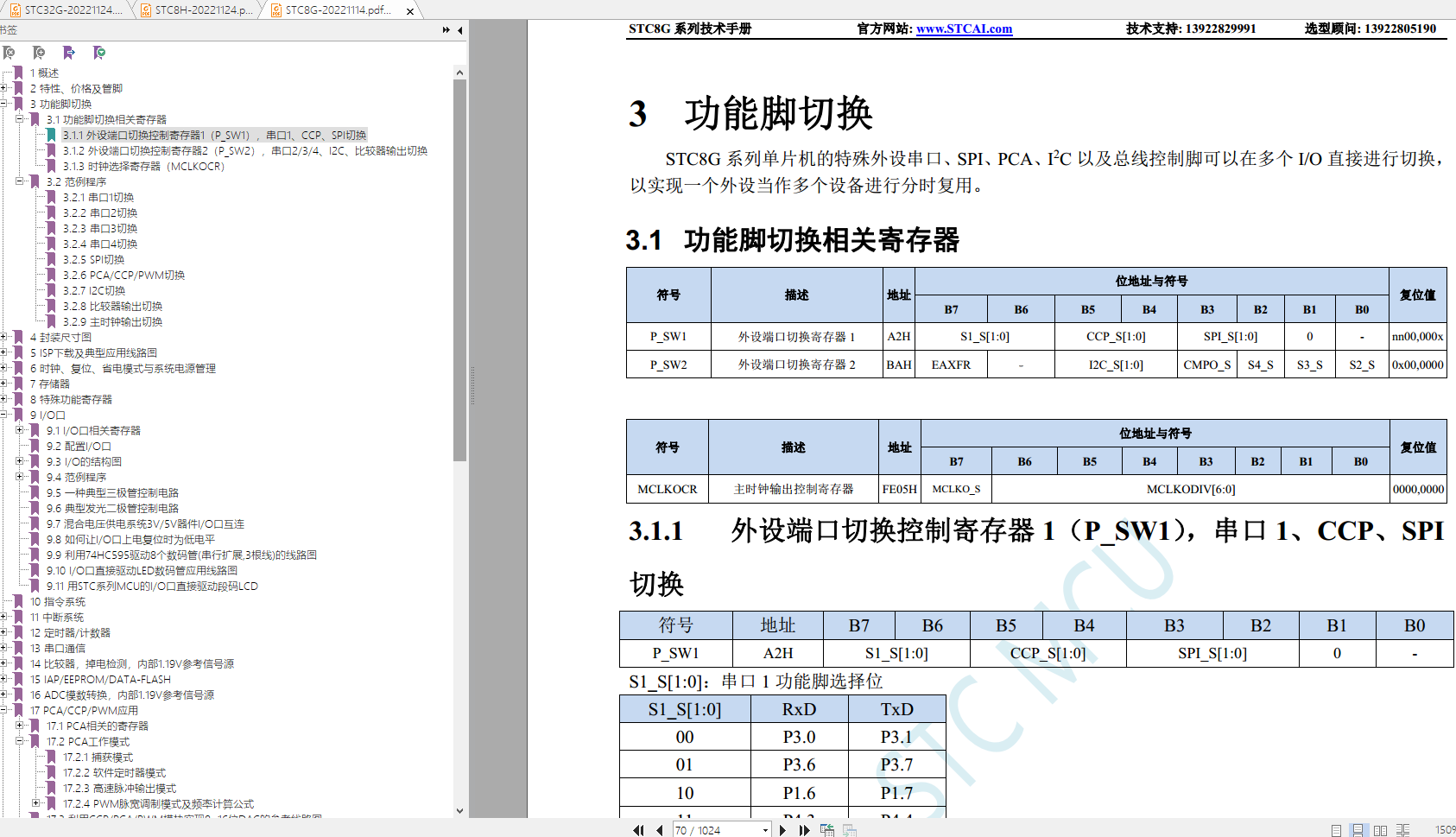The width and height of the screenshot is (1456, 837).
Task: Open bookmark 3.2.5 SPI切换
Action: coord(93,259)
